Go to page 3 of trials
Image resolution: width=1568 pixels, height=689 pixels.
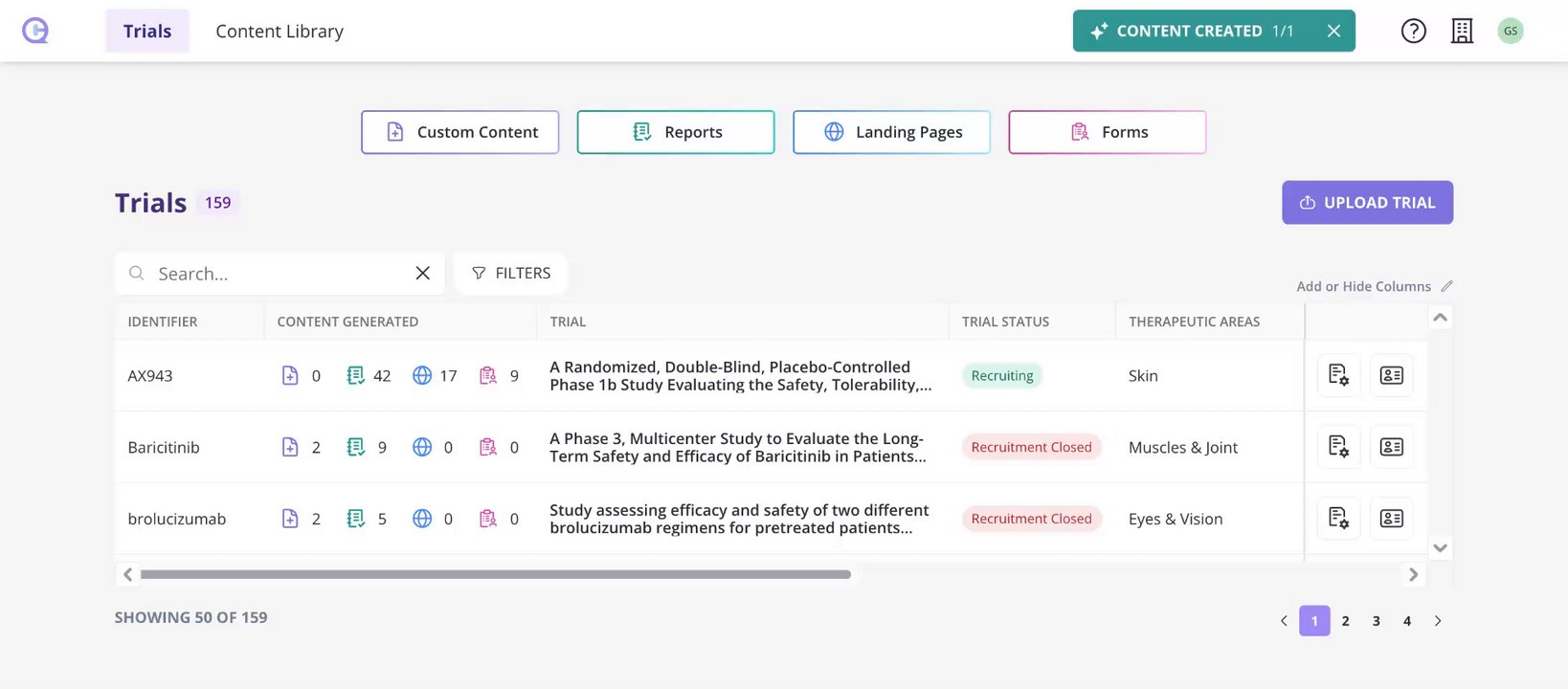[1376, 621]
